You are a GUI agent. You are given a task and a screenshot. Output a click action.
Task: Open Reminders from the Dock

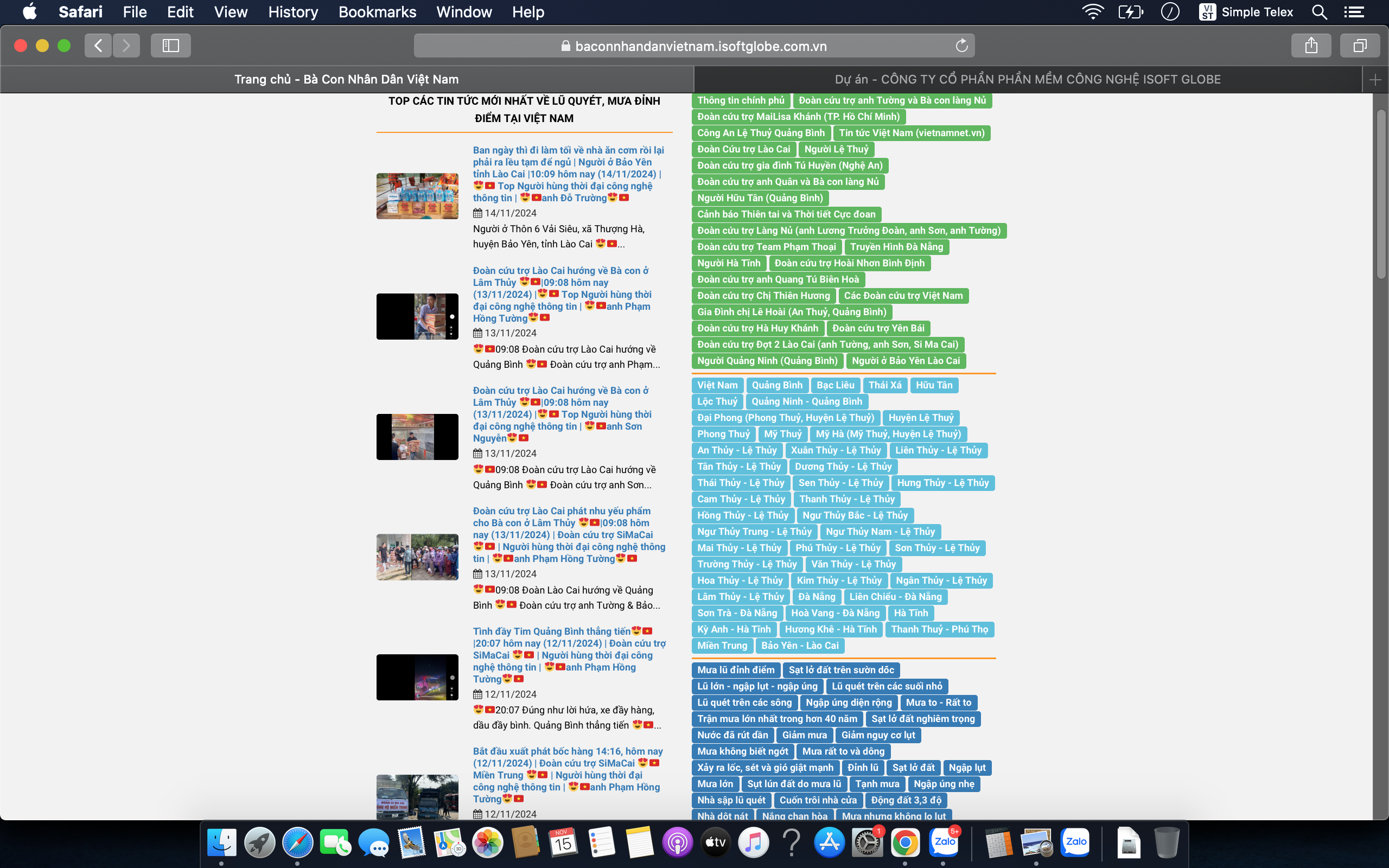click(601, 842)
